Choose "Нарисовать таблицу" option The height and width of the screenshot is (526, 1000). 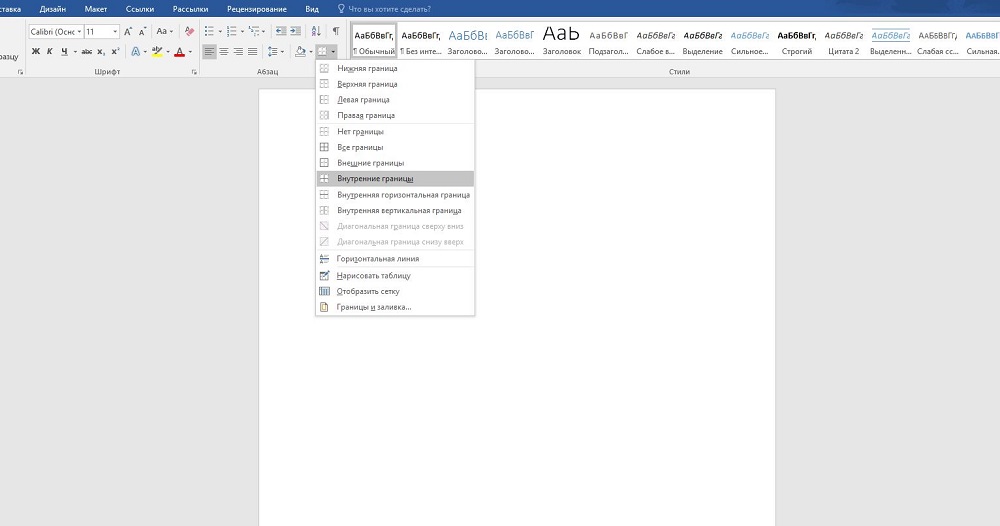click(x=373, y=275)
